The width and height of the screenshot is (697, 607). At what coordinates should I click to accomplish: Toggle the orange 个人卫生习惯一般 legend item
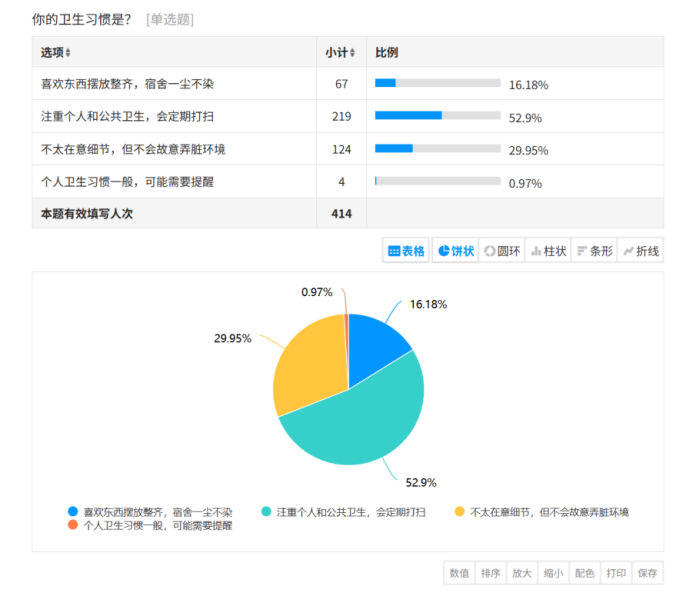pos(150,525)
